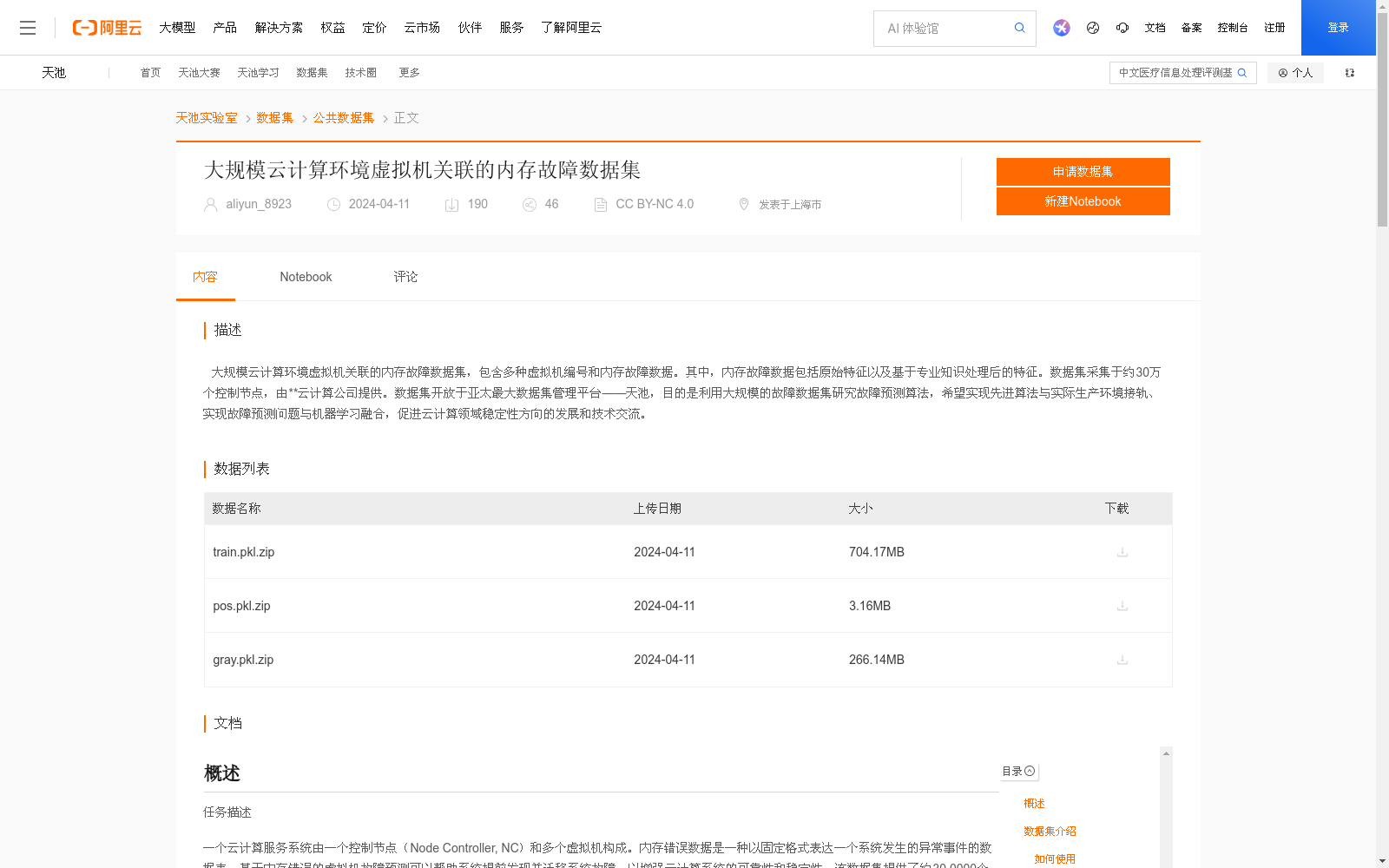
Task: Download pos.pkl.zip via download icon
Action: click(1122, 606)
